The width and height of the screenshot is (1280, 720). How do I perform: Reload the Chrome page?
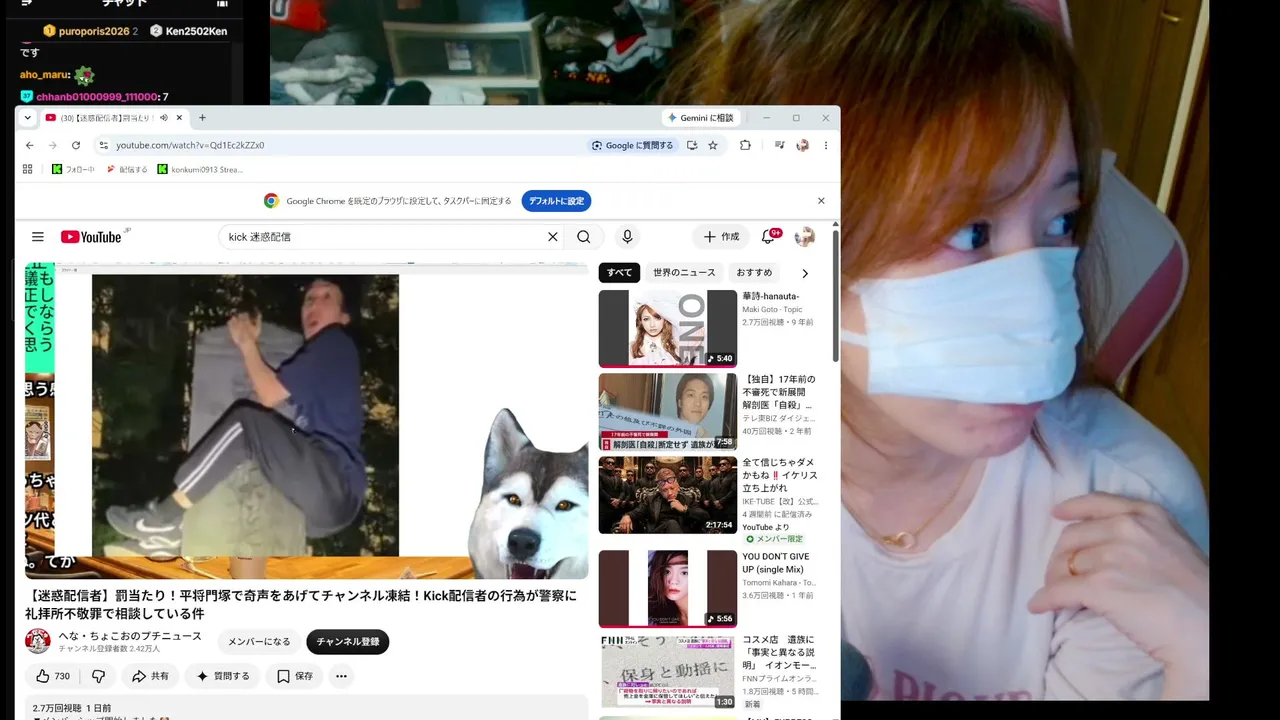pos(75,145)
